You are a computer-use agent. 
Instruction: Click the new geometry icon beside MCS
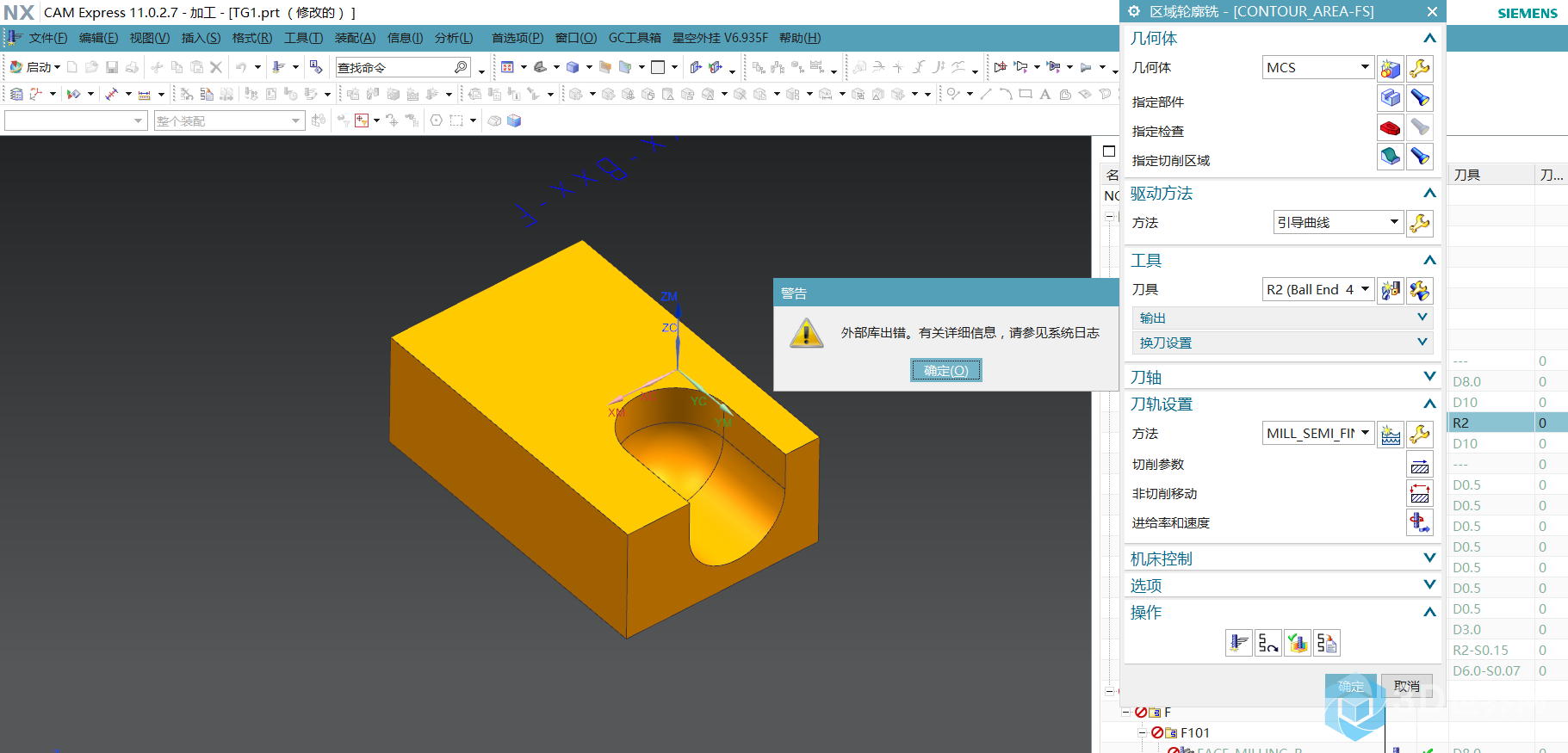[x=1390, y=68]
